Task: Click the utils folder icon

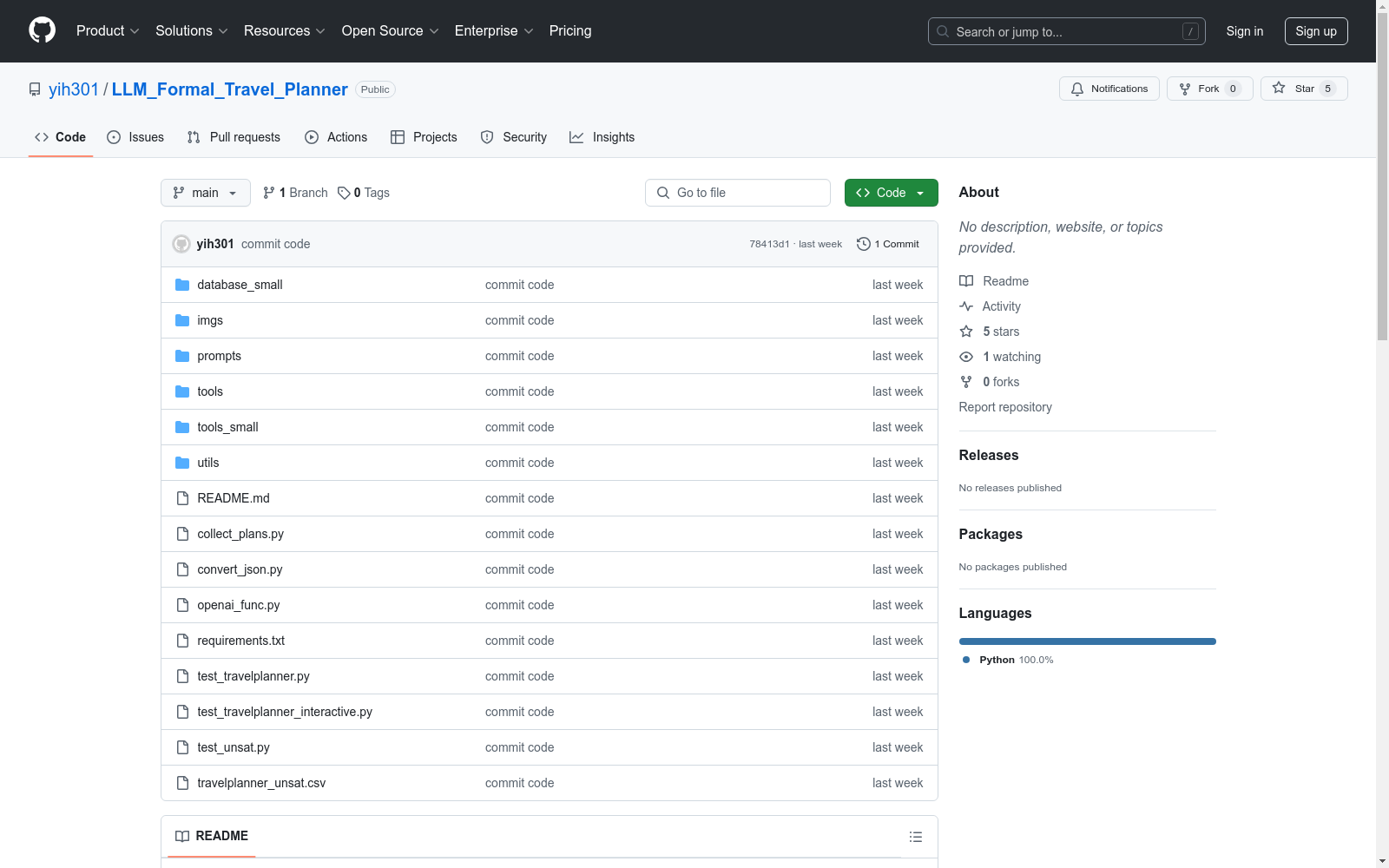Action: pos(182,463)
